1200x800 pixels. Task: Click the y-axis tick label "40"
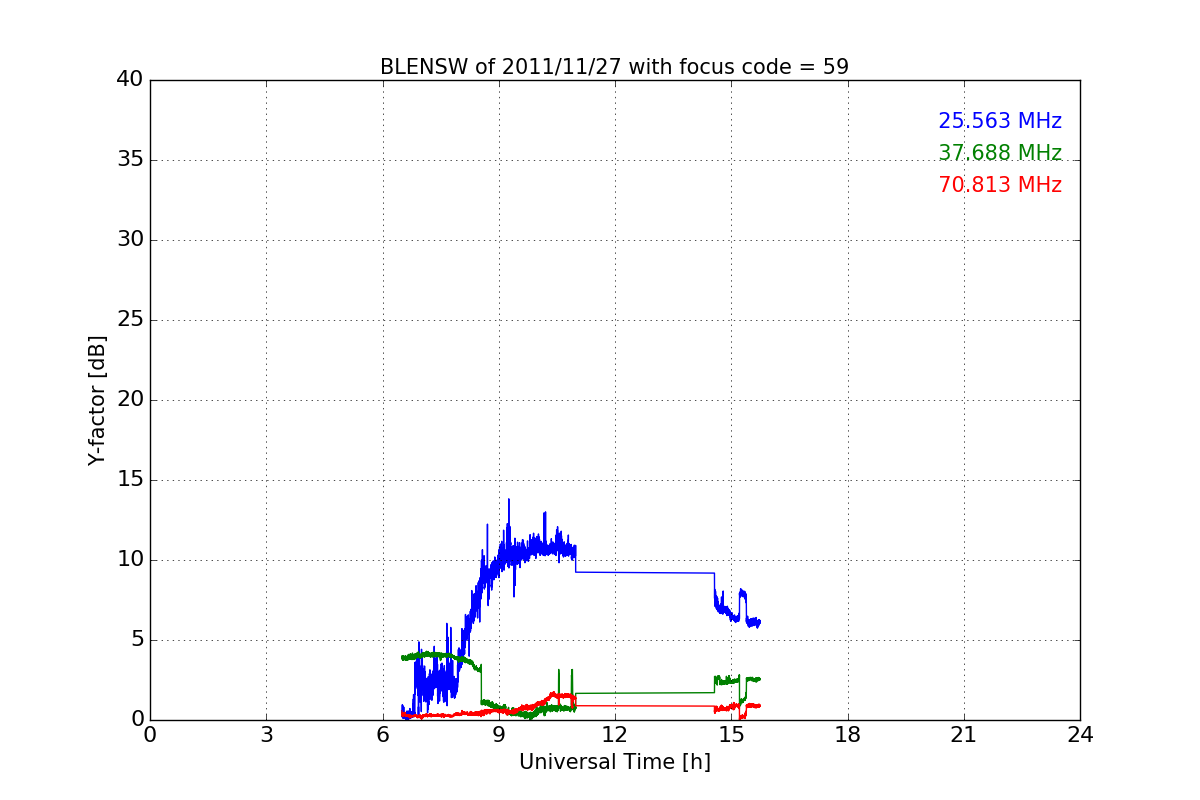point(130,80)
